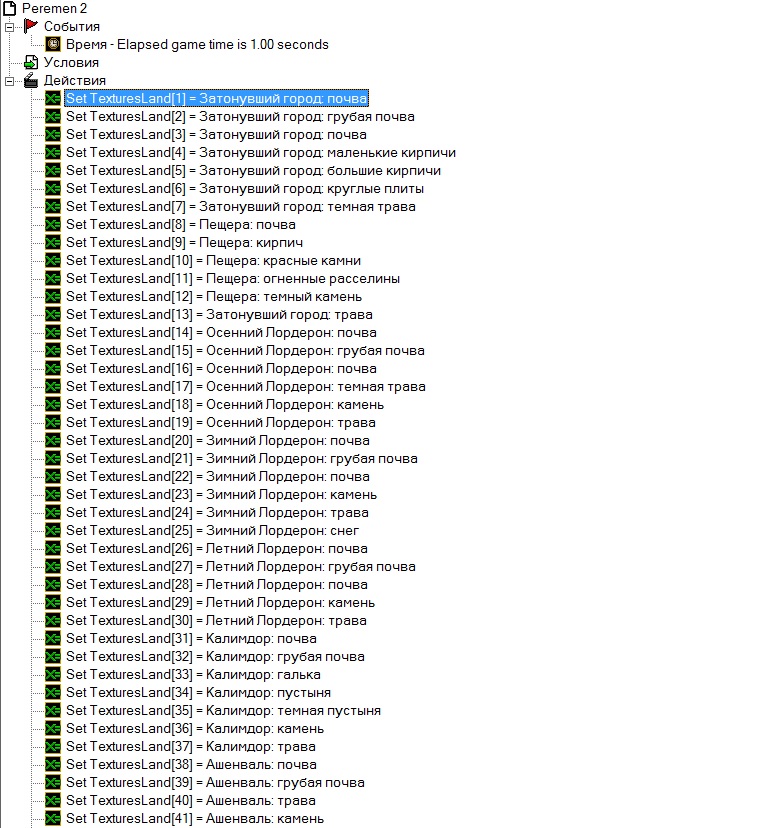
Task: Click the variable icon of TexturesLand[25] action
Action: [x=53, y=530]
